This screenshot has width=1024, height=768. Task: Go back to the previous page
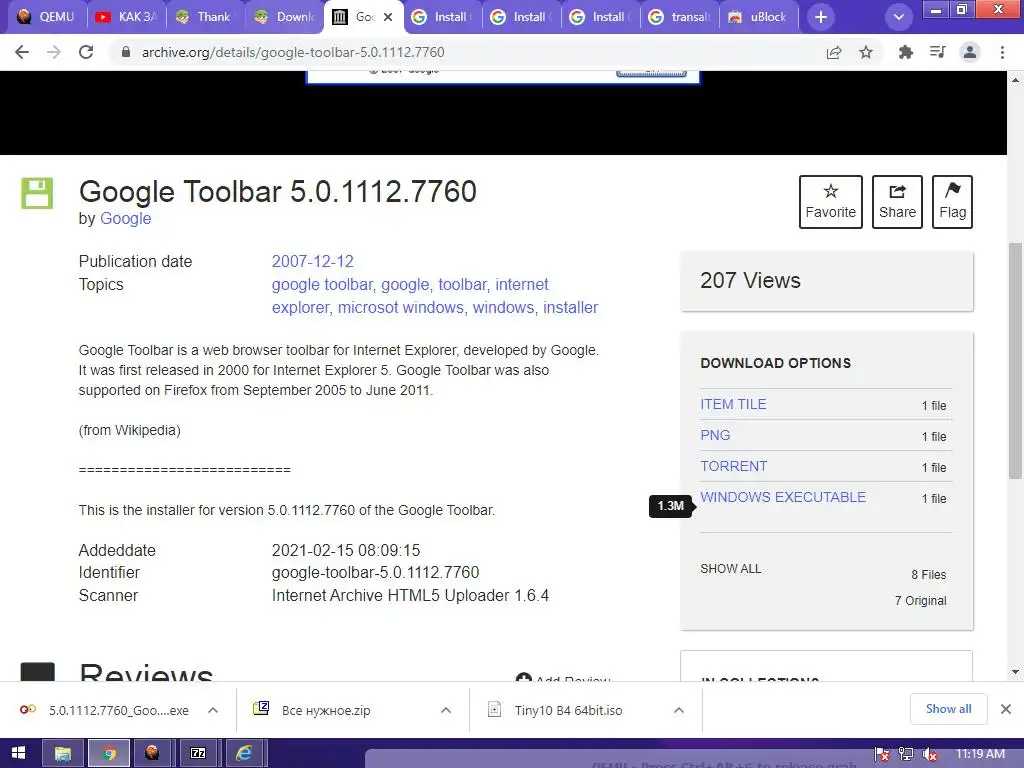pyautogui.click(x=22, y=52)
